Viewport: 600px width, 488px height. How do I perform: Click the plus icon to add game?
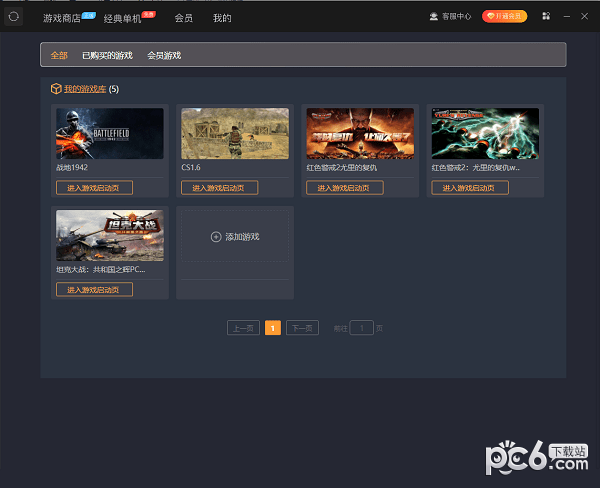click(x=216, y=237)
